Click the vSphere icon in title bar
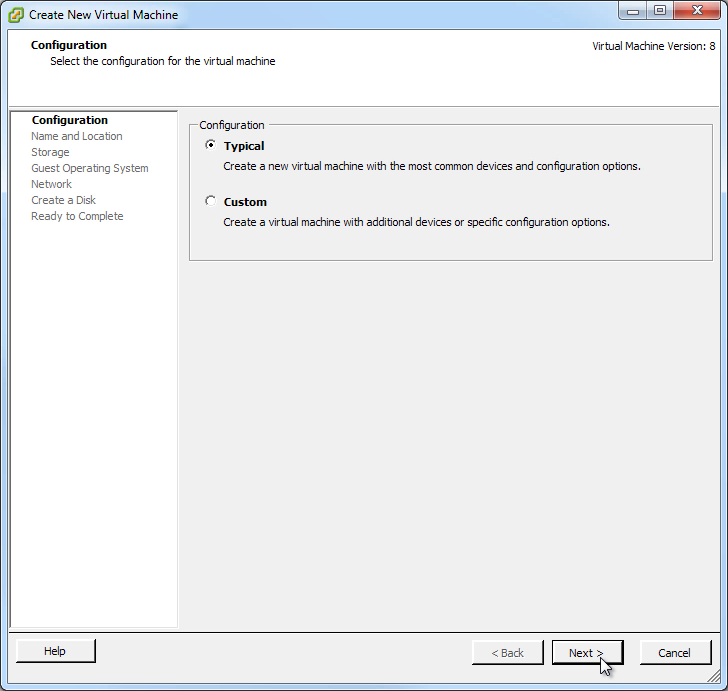The image size is (728, 691). (16, 15)
